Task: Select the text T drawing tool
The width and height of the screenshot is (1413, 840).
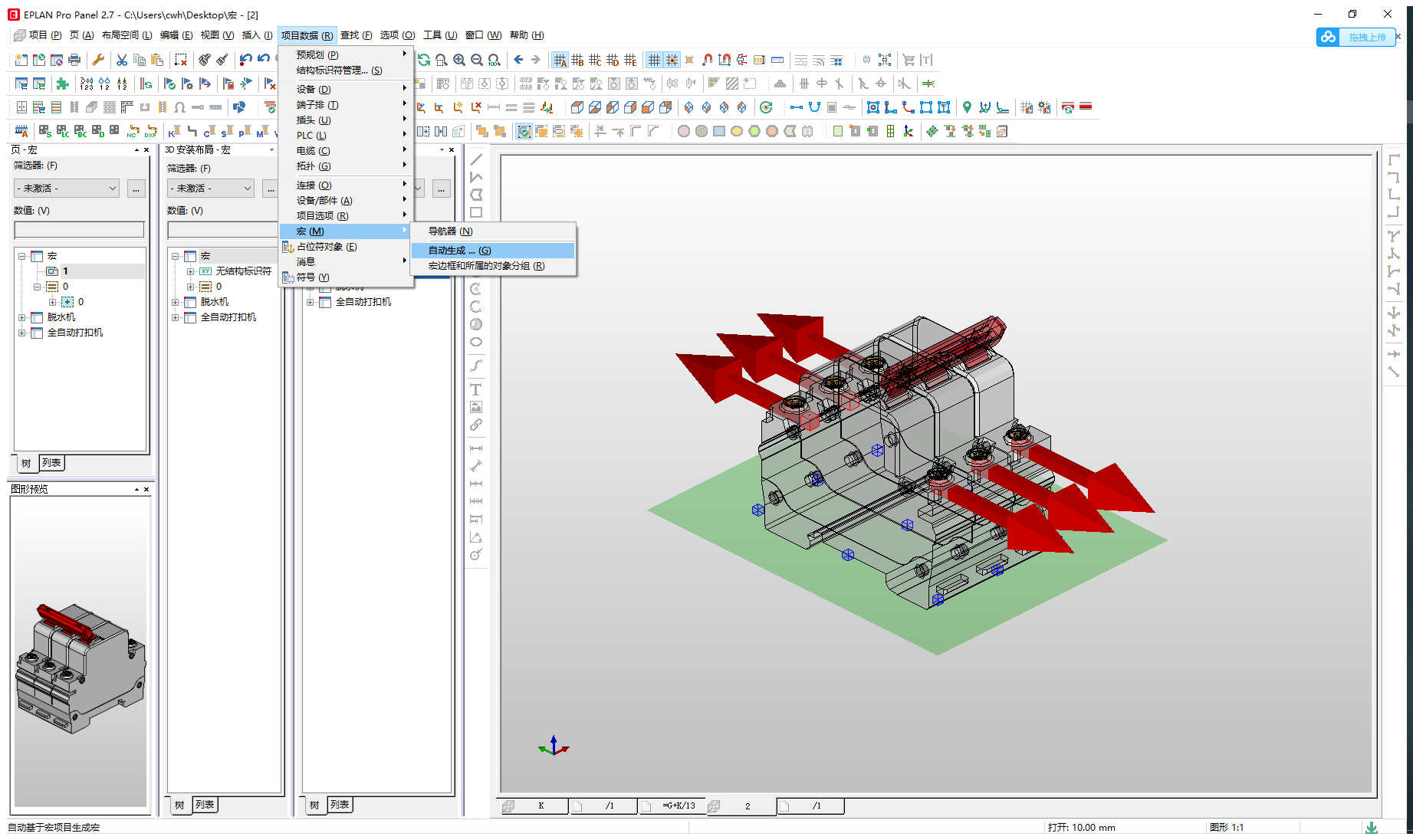Action: point(476,389)
